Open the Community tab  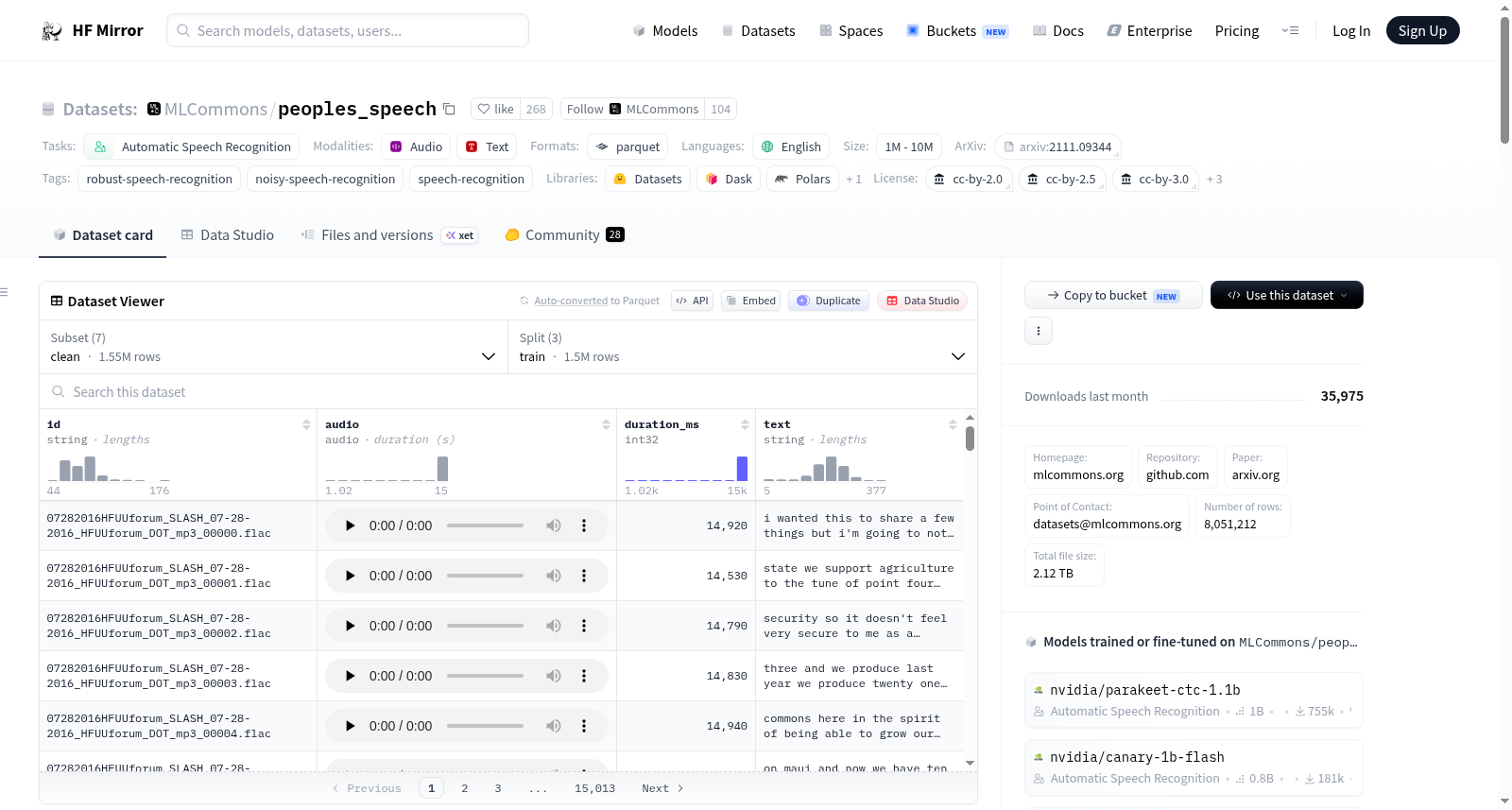564,235
